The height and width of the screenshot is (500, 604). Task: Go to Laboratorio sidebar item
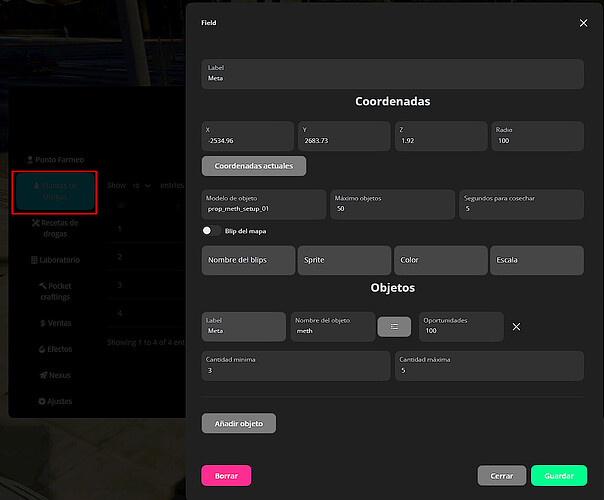(55, 260)
